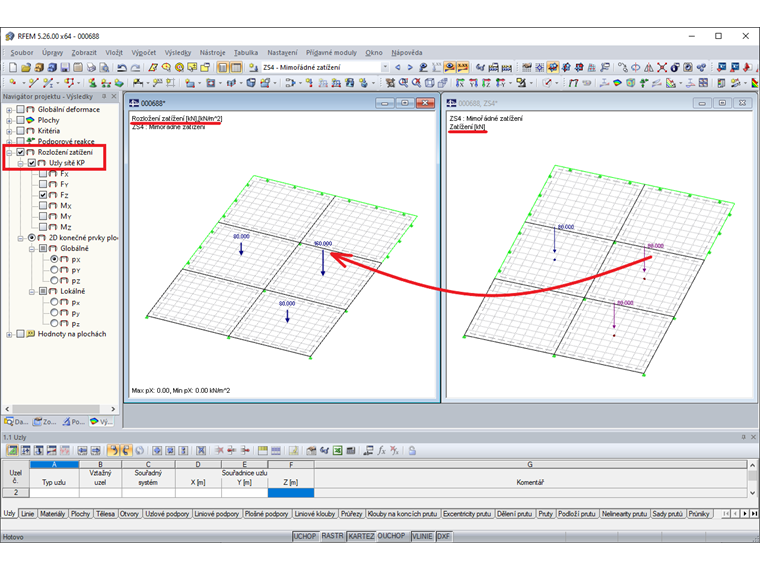Click the lock icon in table toolbar
This screenshot has height=570, width=760.
point(412,451)
